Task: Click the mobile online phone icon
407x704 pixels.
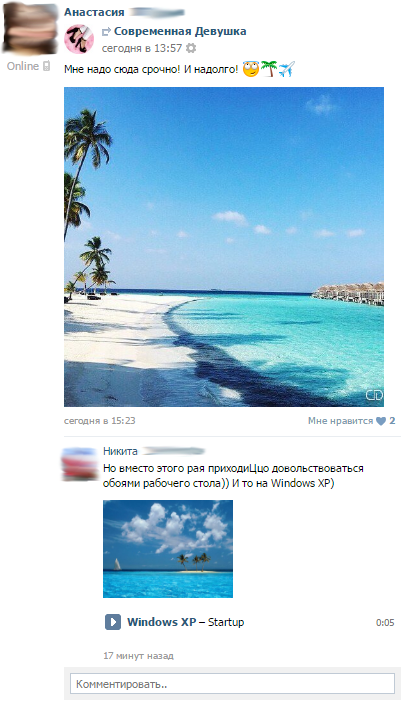Action: coord(46,66)
